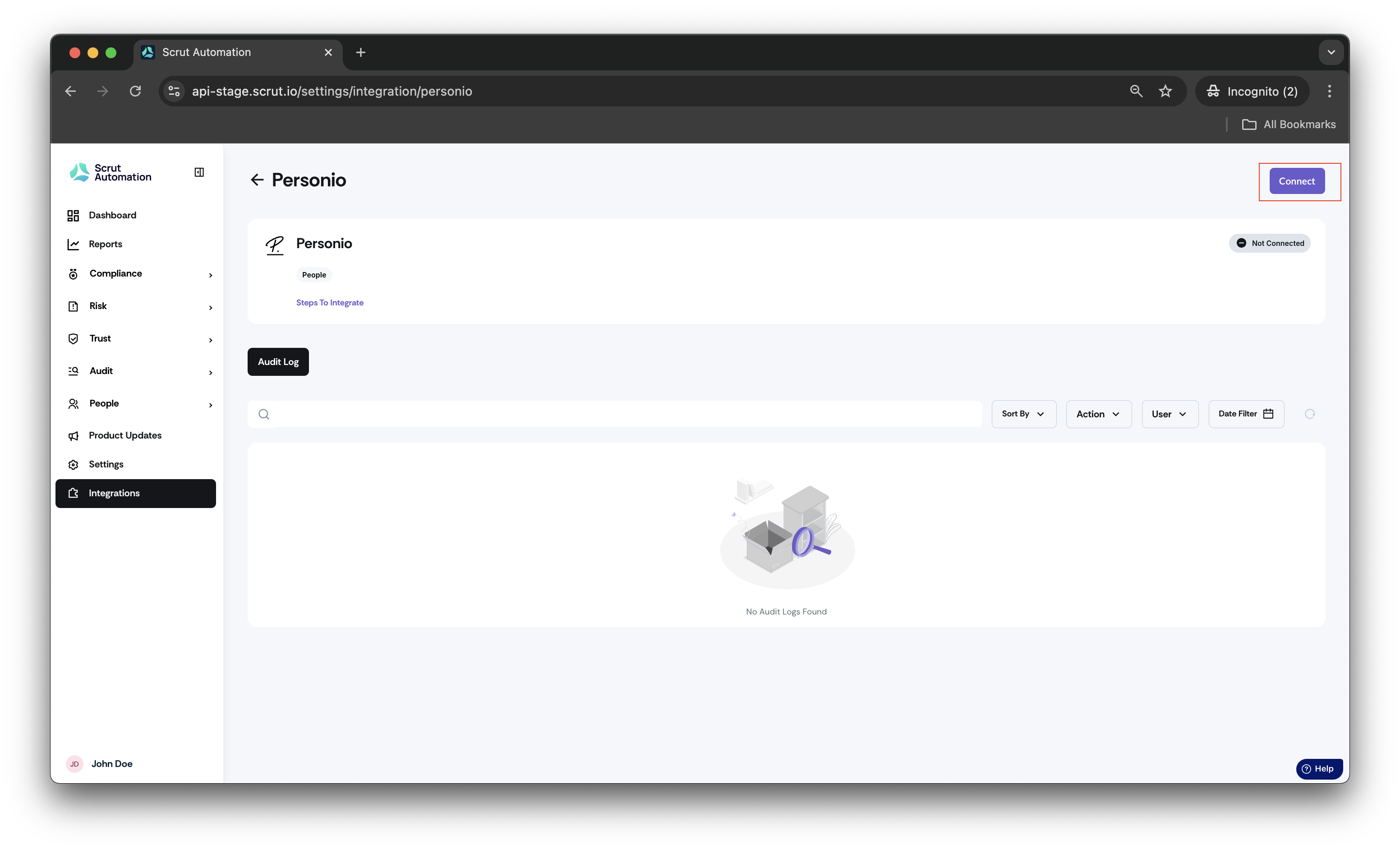Reload the page in the browser toolbar
Viewport: 1400px width, 850px height.
[x=135, y=92]
